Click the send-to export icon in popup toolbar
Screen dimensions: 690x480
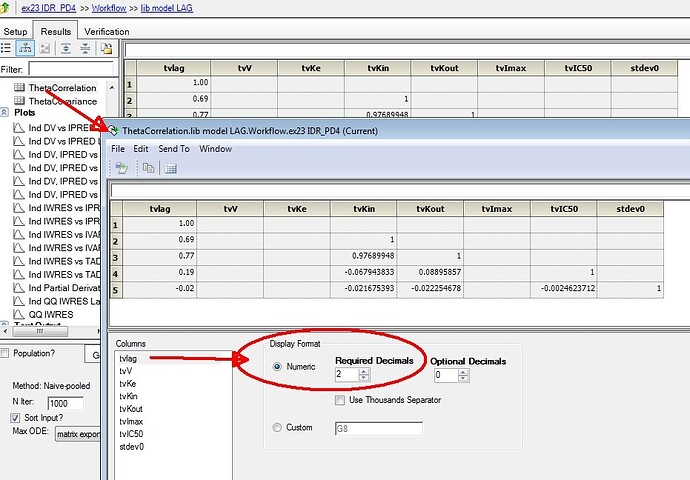[121, 168]
